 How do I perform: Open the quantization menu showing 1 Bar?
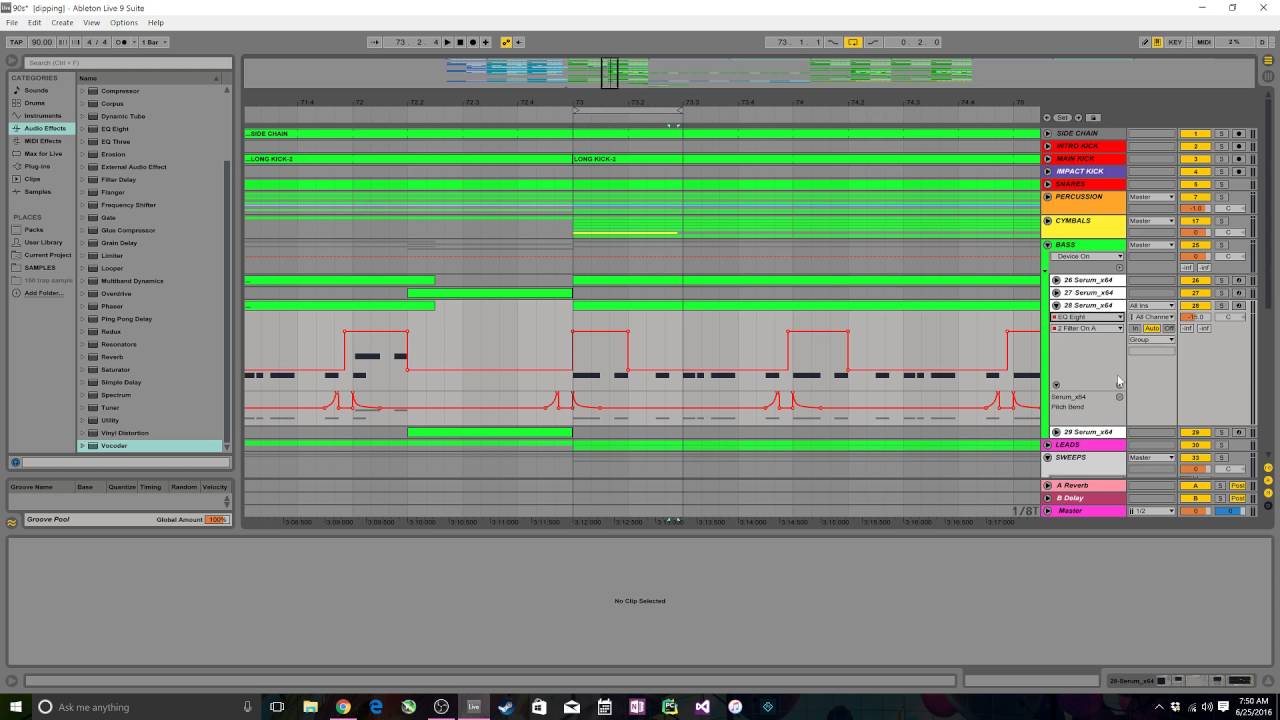pyautogui.click(x=154, y=42)
